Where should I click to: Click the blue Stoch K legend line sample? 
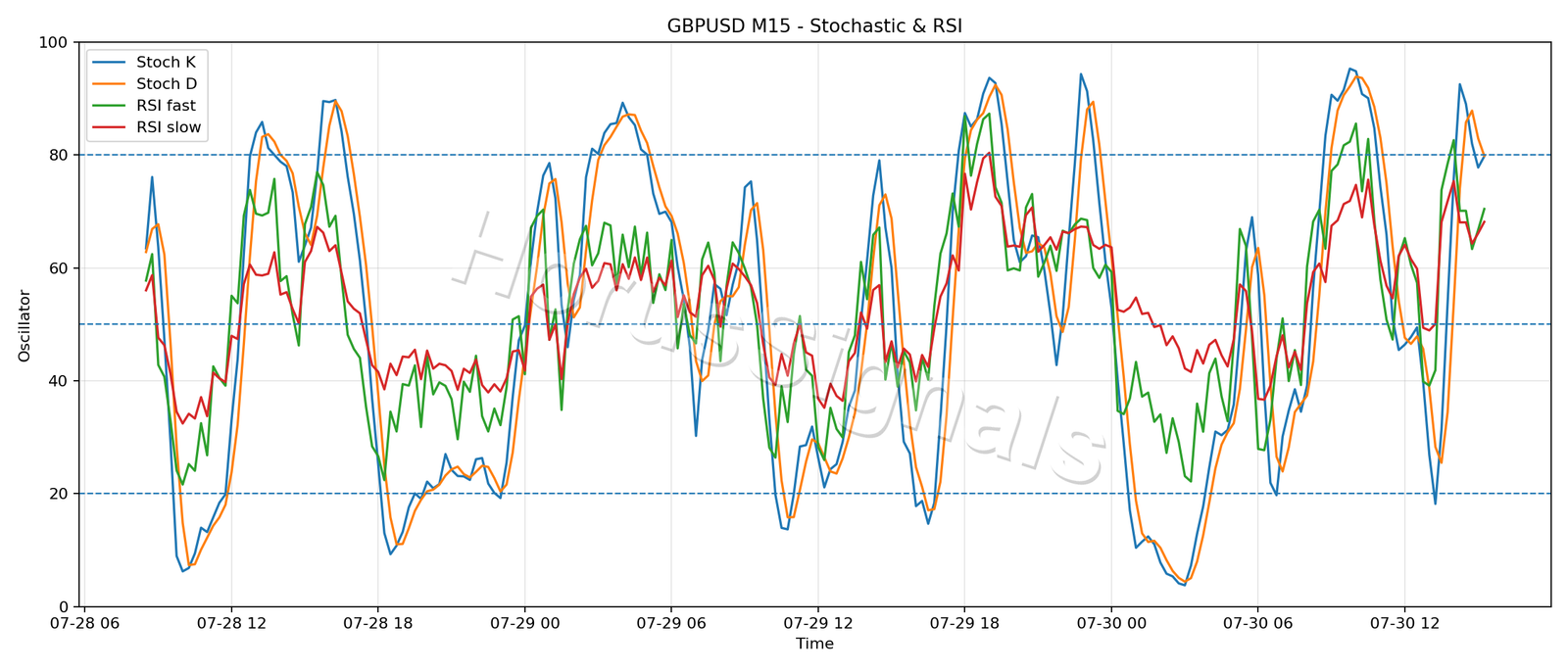point(108,63)
